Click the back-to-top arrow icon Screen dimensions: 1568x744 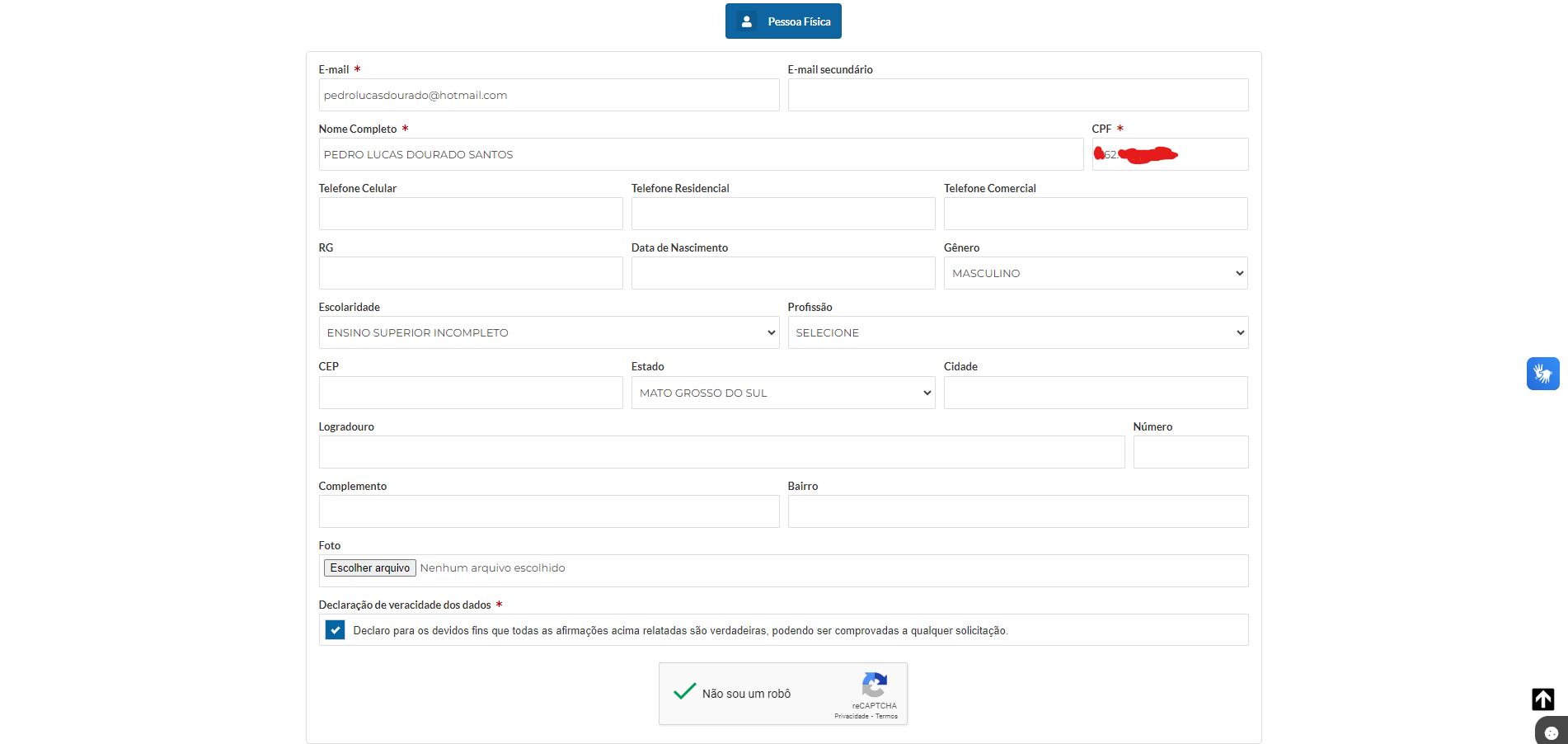tap(1543, 699)
